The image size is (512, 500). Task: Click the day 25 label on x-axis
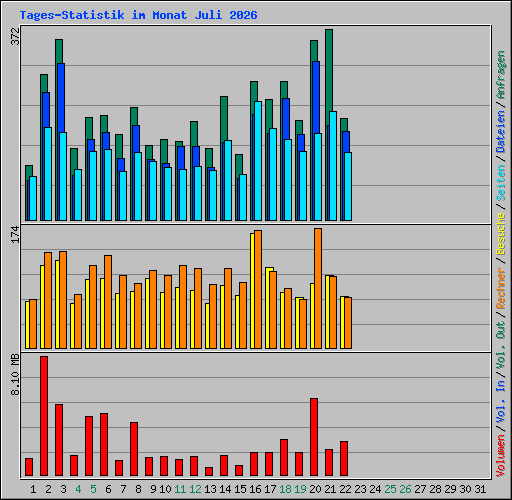point(390,489)
